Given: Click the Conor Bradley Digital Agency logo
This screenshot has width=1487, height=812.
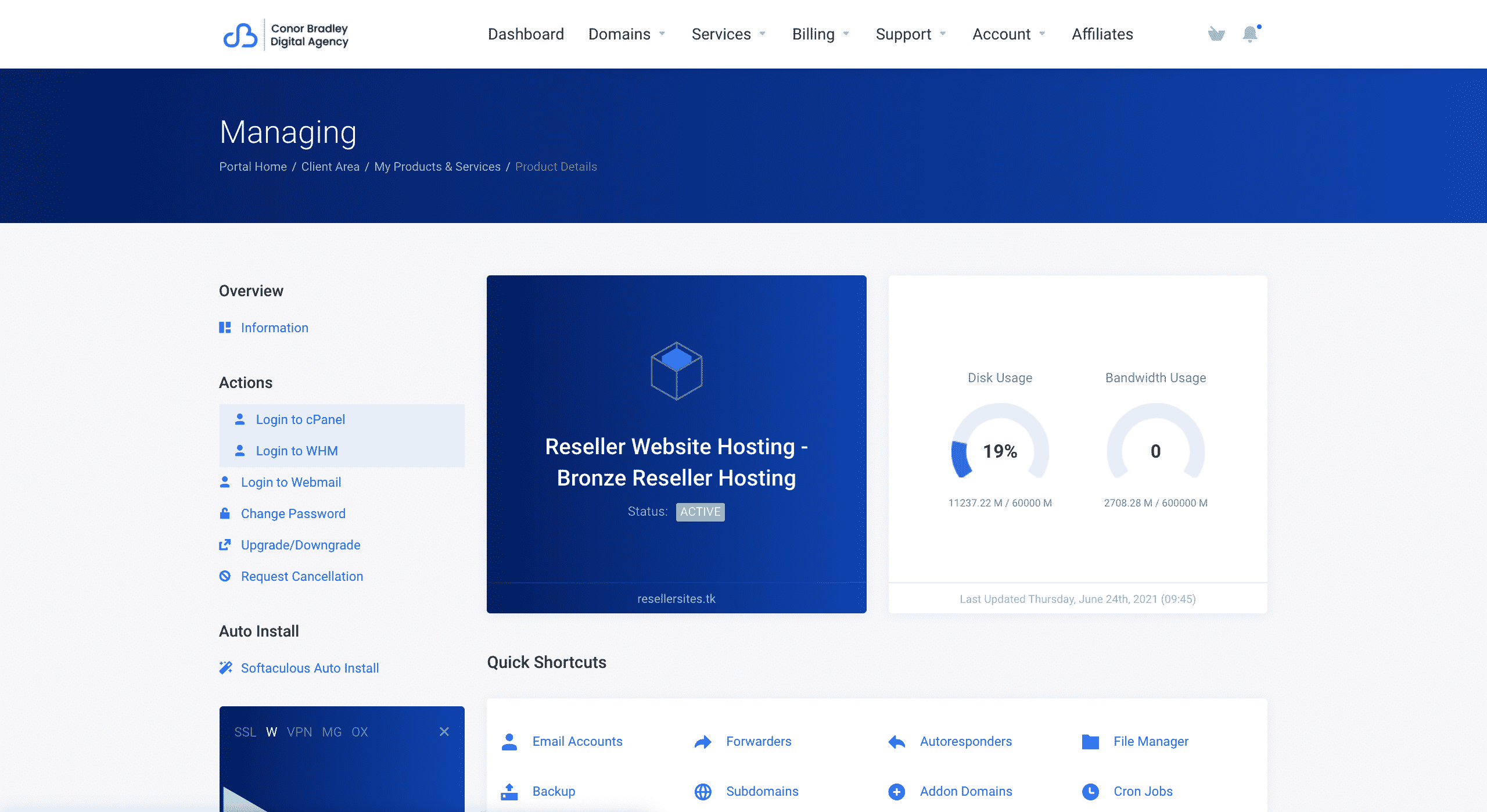Looking at the screenshot, I should coord(286,35).
